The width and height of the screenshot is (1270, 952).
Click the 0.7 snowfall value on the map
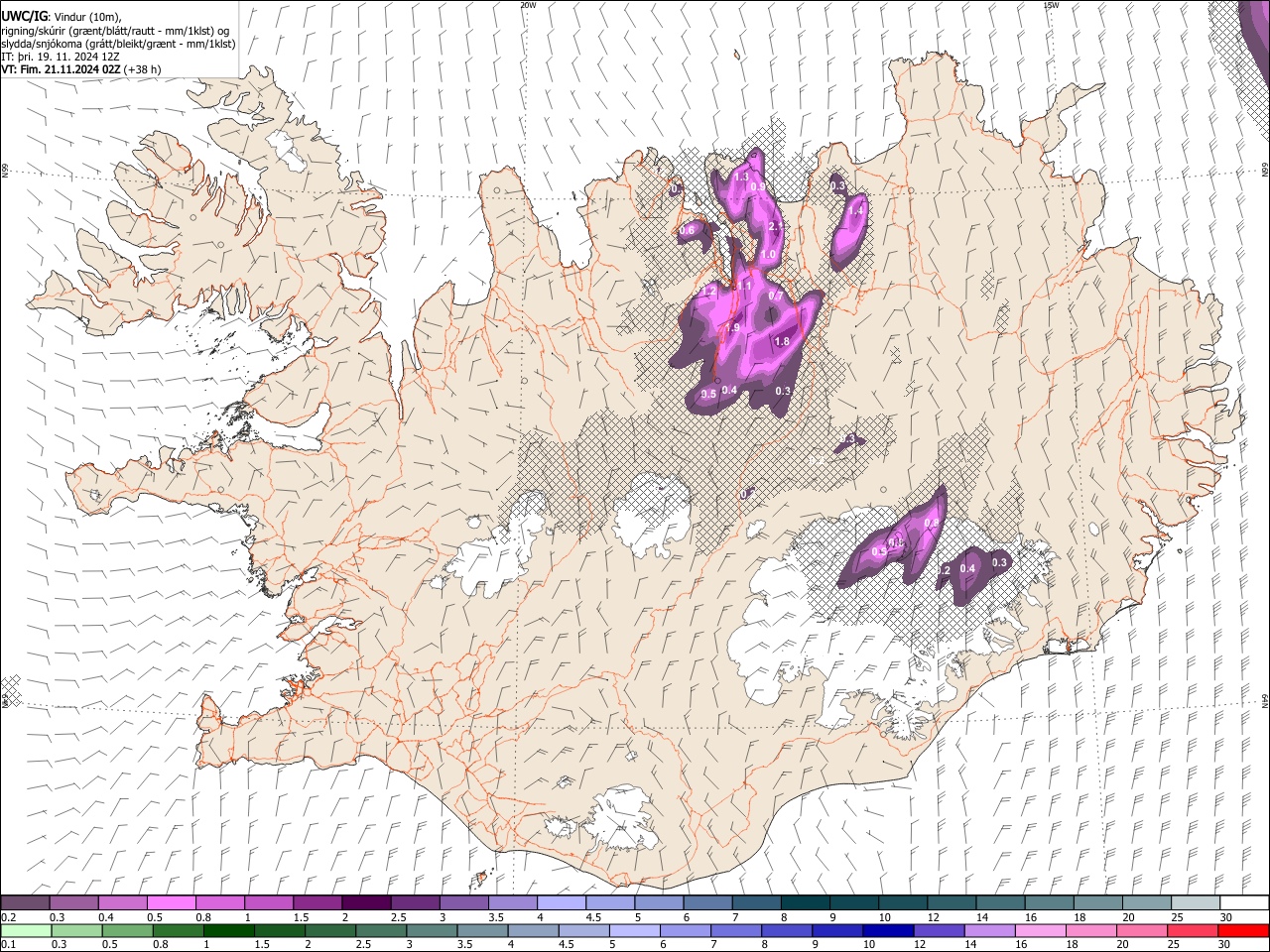(x=776, y=296)
